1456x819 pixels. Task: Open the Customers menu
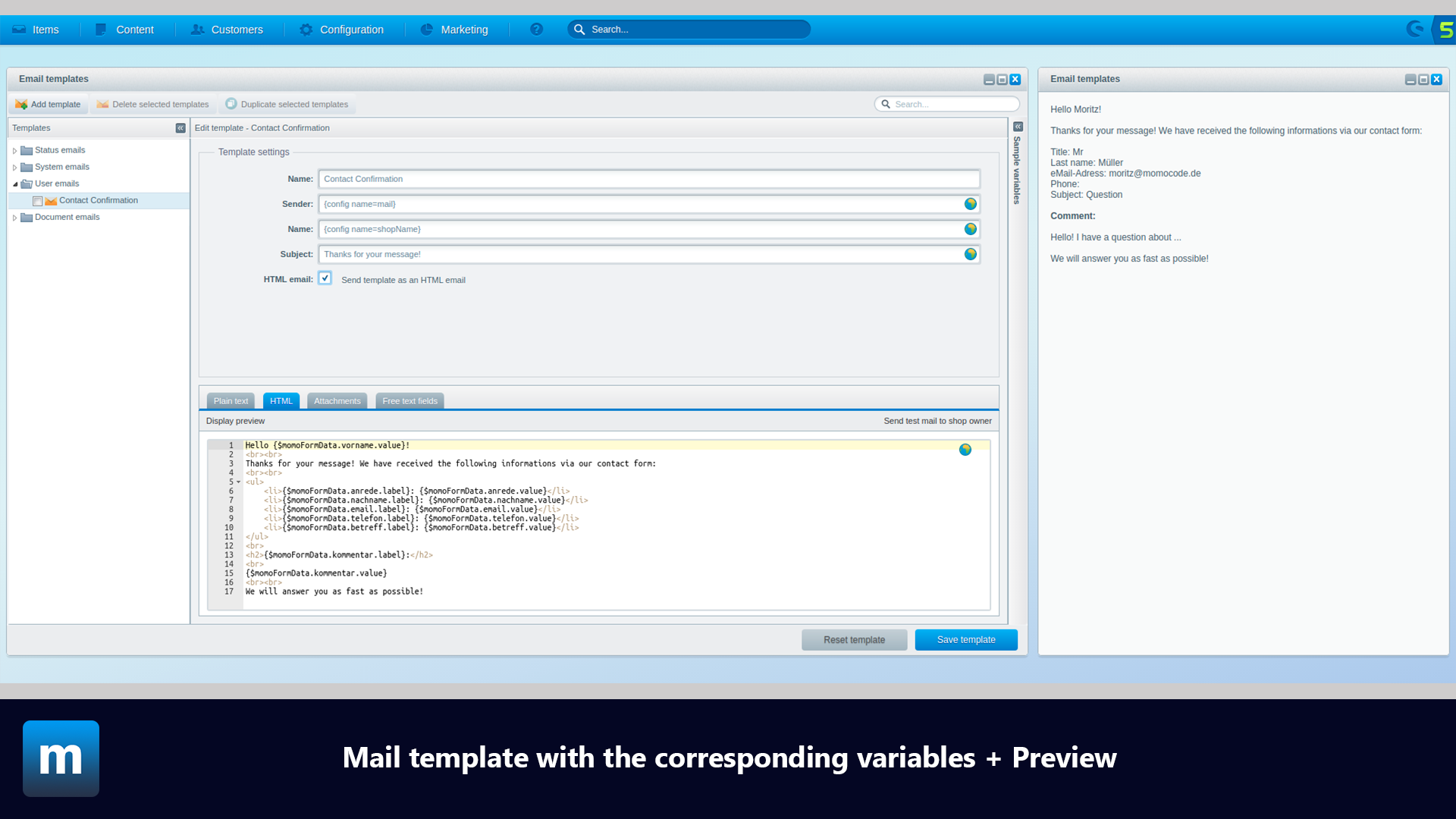[227, 30]
